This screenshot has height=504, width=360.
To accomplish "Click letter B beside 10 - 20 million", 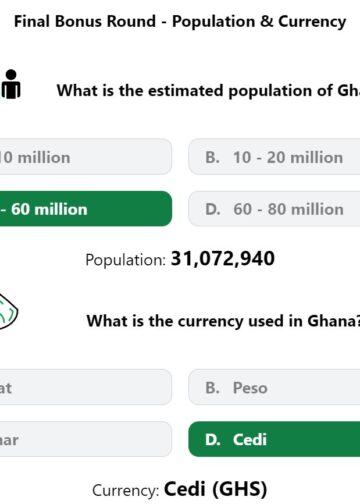I will [212, 157].
